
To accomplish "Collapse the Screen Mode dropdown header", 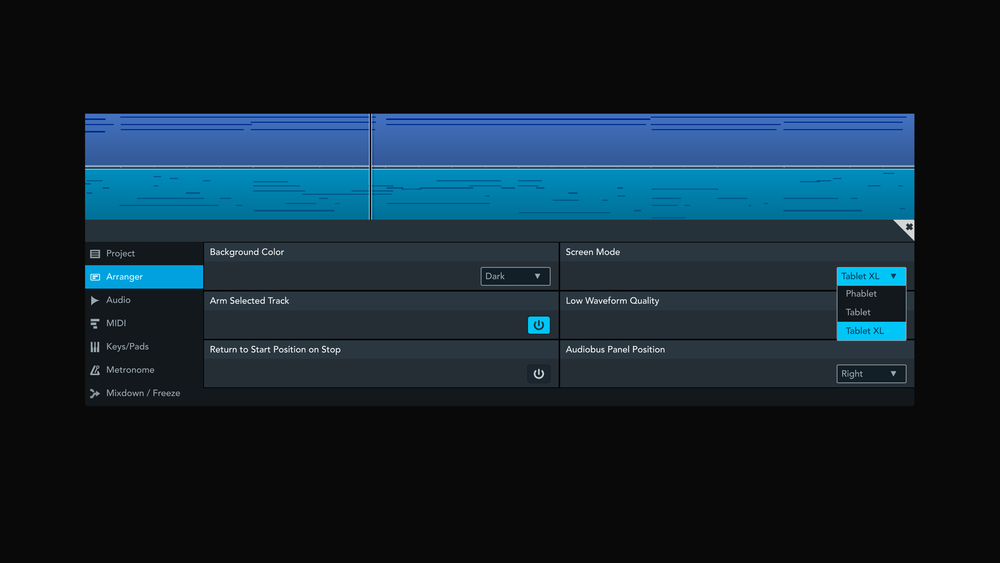I will tap(871, 277).
